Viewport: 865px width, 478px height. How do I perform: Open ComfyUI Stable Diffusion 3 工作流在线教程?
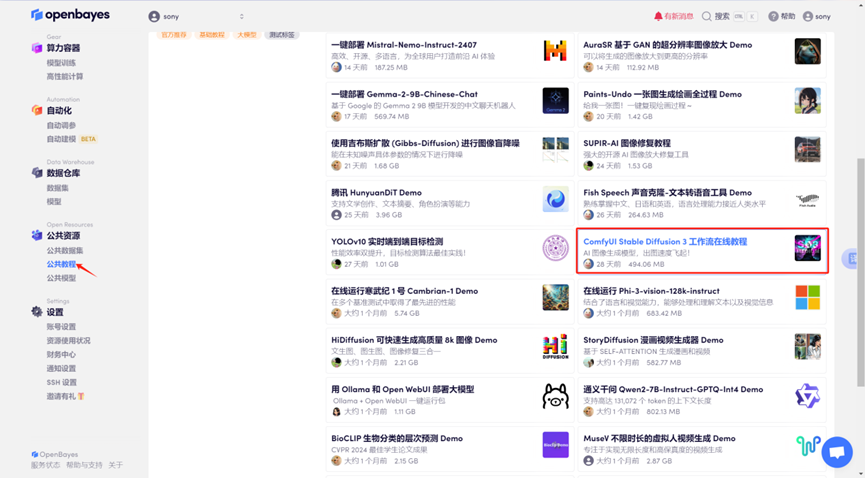(x=665, y=241)
